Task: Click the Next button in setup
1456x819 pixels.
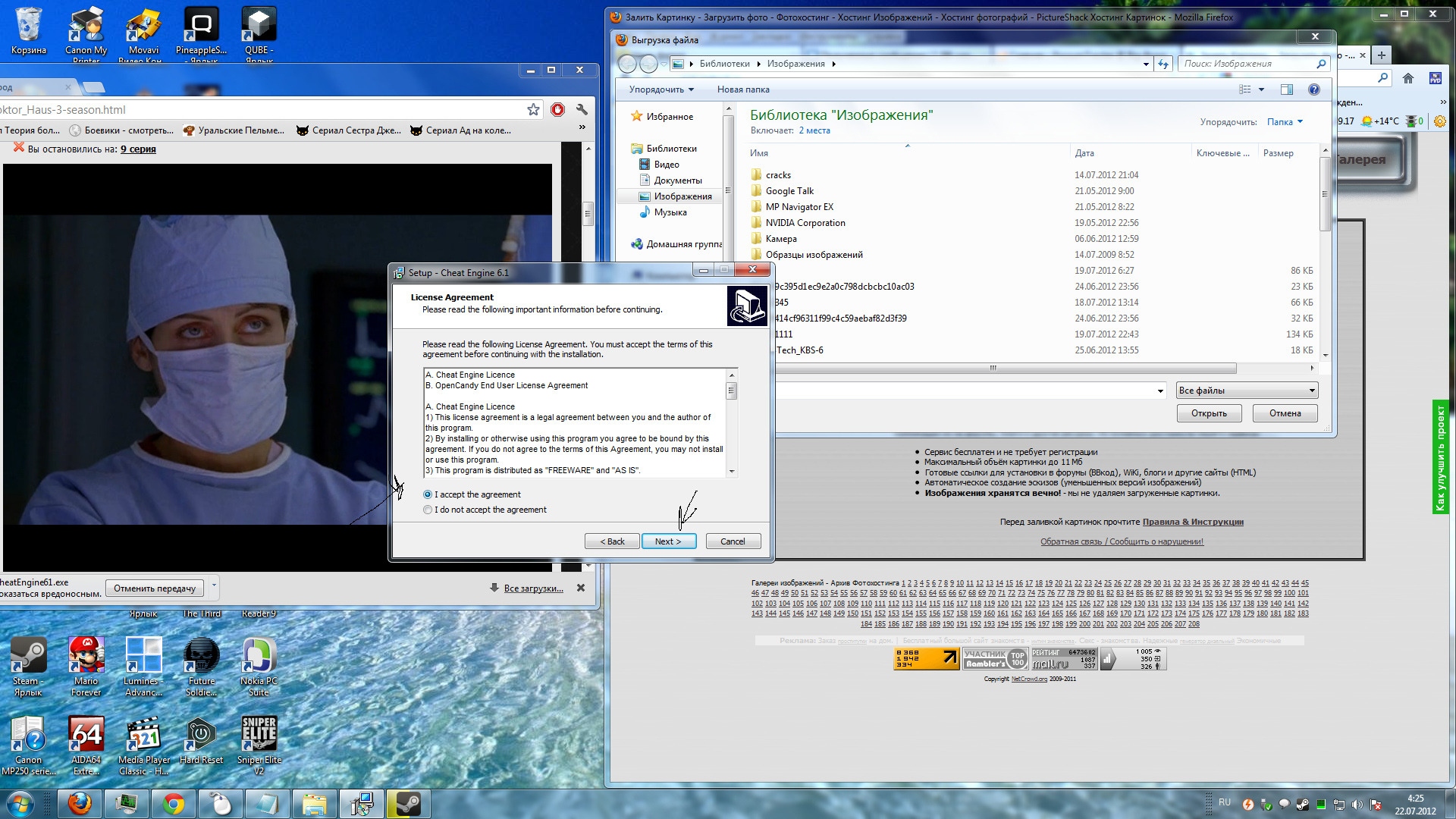Action: point(668,541)
